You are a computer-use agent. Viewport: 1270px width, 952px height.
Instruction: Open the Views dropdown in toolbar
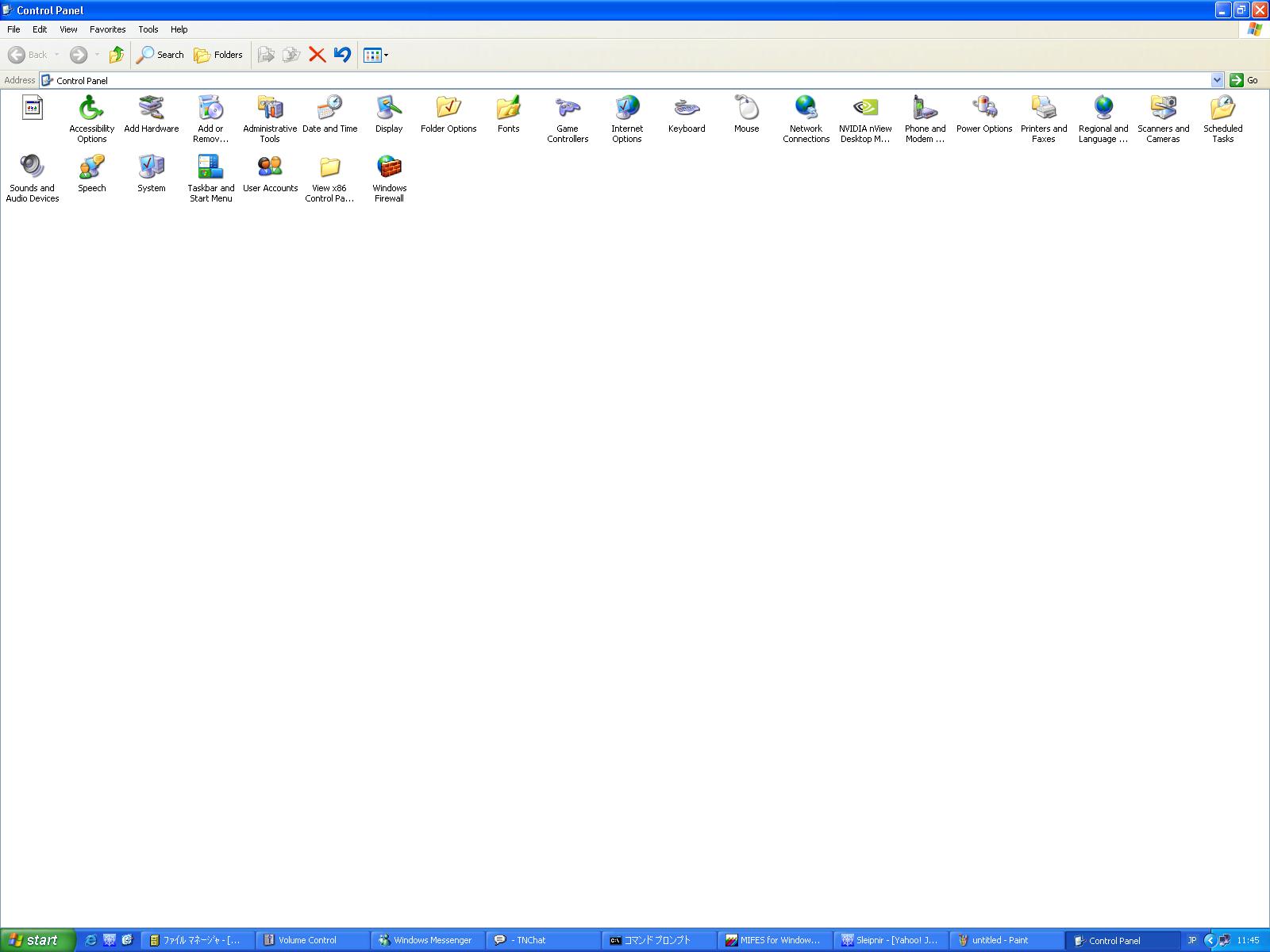pyautogui.click(x=386, y=56)
